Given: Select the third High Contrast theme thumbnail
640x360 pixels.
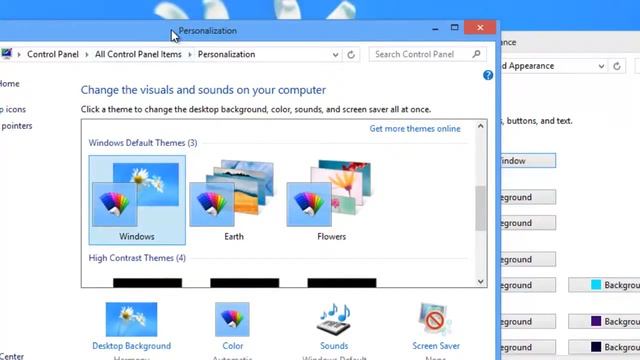Looking at the screenshot, I should tap(342, 283).
